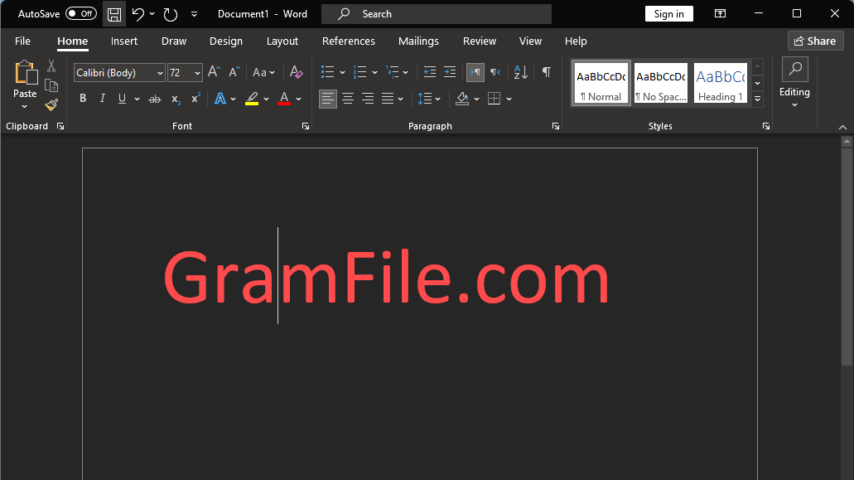Justify the paragraph text

[x=387, y=99]
